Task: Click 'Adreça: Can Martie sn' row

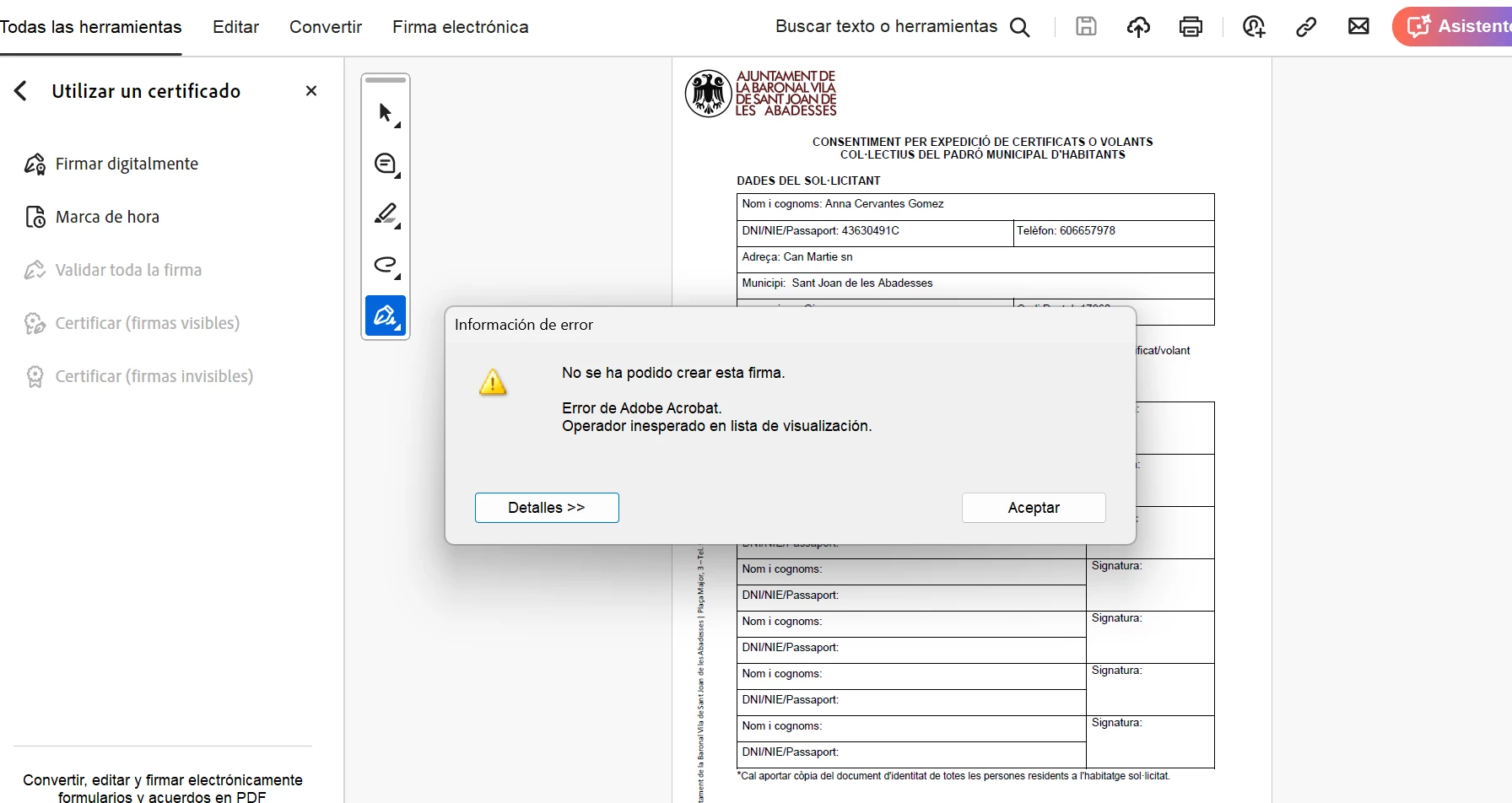Action: [975, 260]
